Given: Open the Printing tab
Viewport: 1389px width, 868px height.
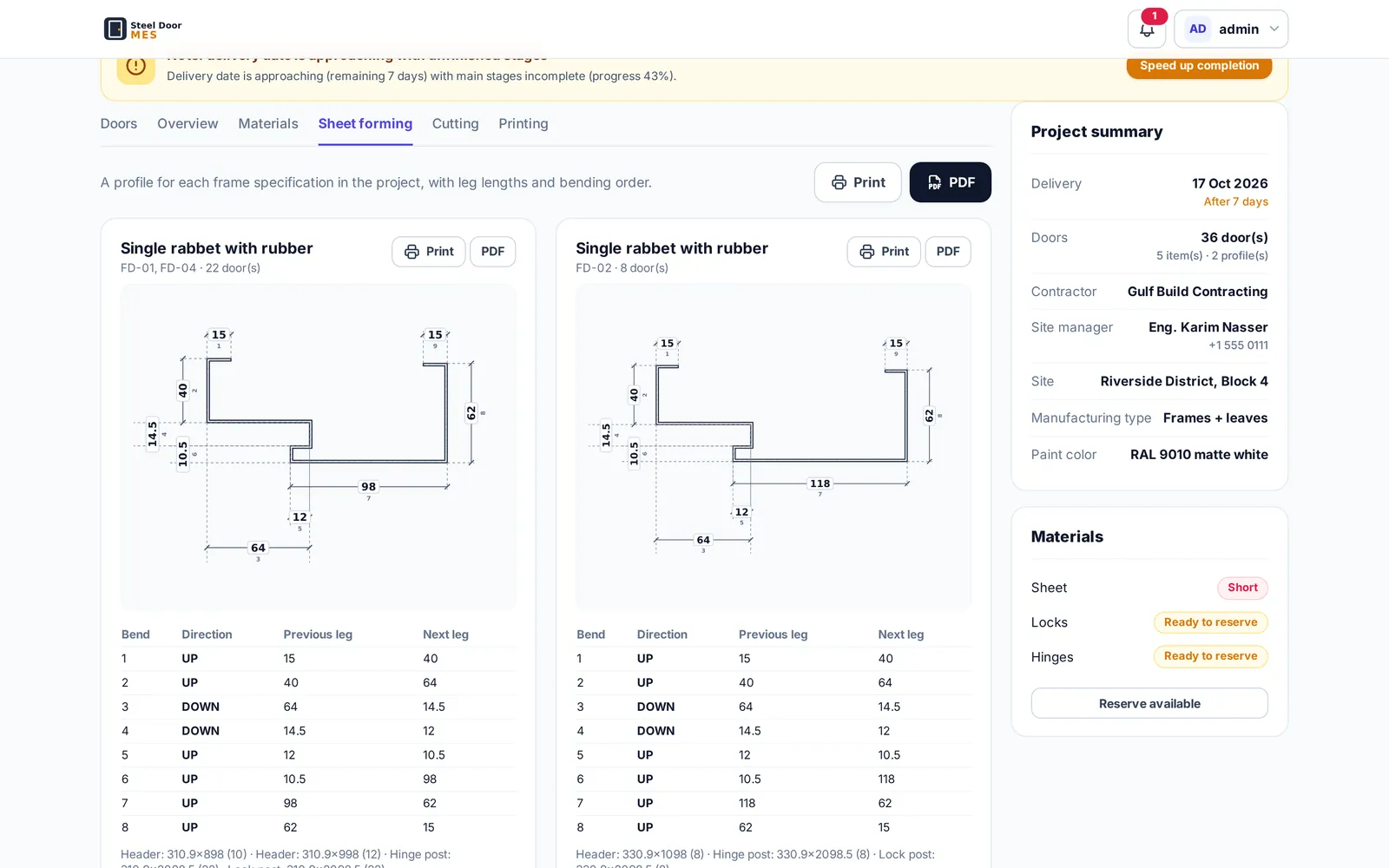Looking at the screenshot, I should pos(523,123).
